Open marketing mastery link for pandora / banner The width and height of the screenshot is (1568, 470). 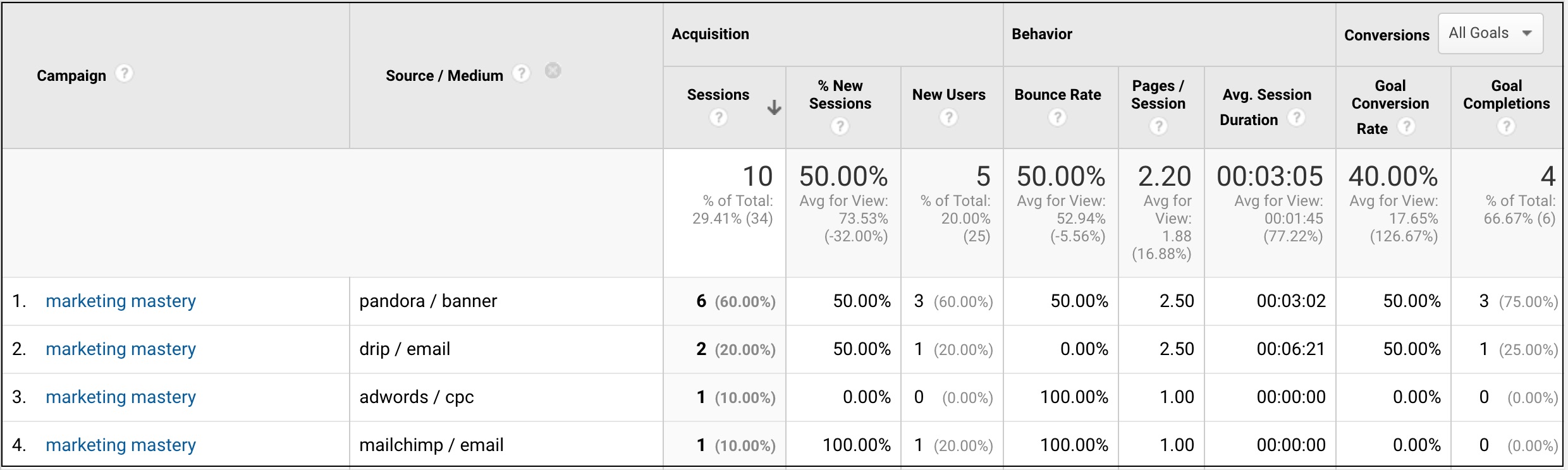coord(121,301)
